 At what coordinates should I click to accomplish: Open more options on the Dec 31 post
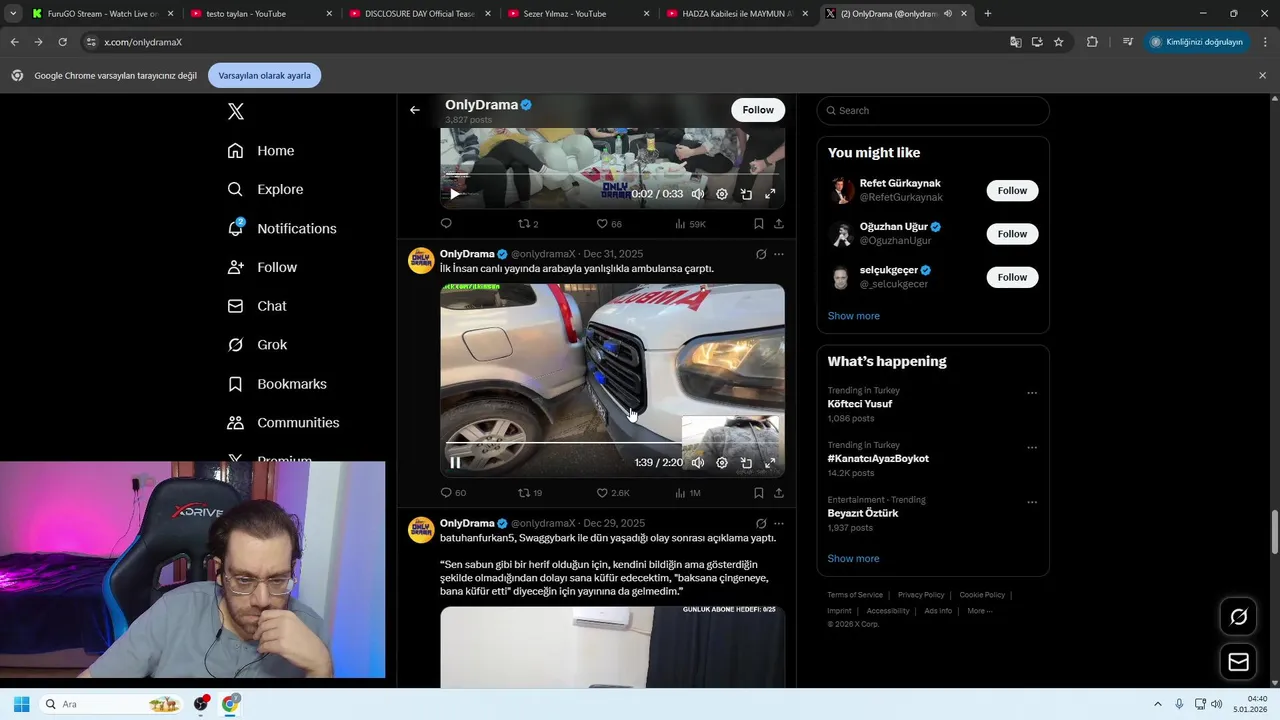point(779,255)
